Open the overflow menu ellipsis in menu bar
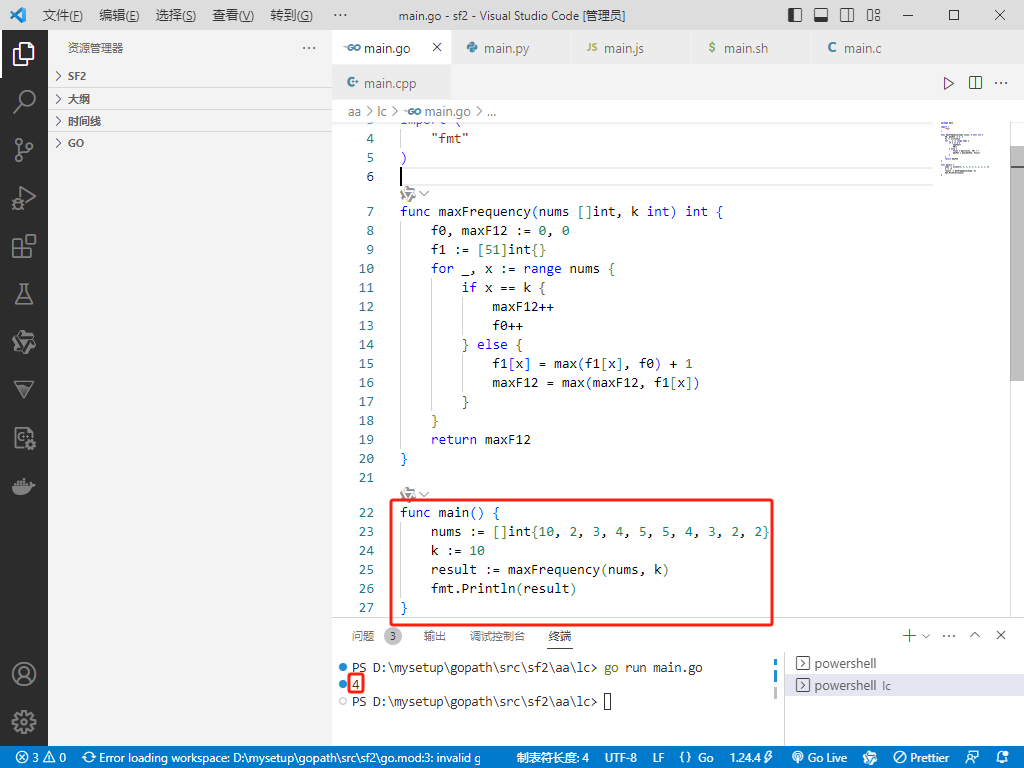Screen dimensions: 1024x768 tap(340, 16)
